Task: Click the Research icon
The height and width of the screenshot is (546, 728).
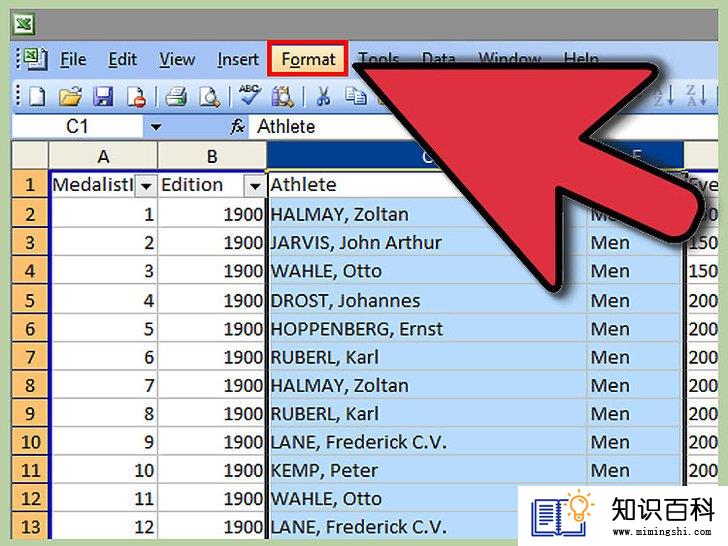Action: pyautogui.click(x=282, y=97)
